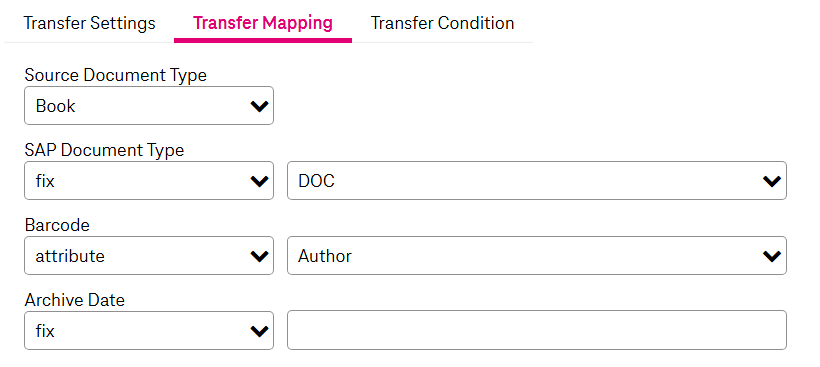Open the Transfer Condition tab

click(x=442, y=23)
